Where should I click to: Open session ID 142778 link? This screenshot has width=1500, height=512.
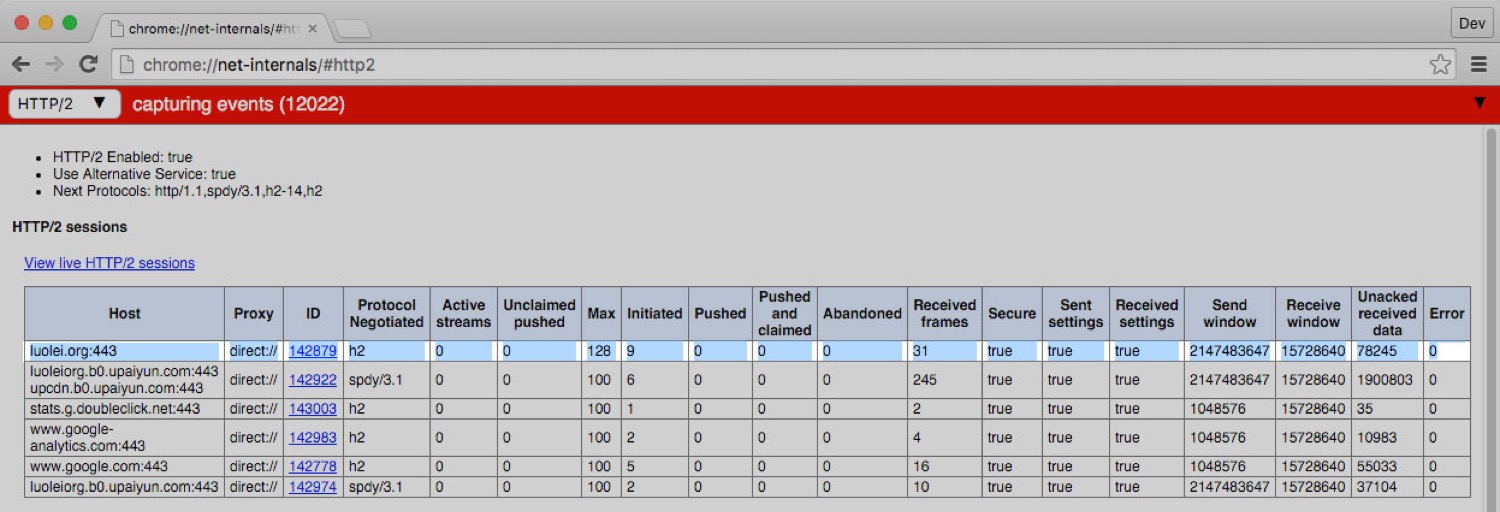313,466
